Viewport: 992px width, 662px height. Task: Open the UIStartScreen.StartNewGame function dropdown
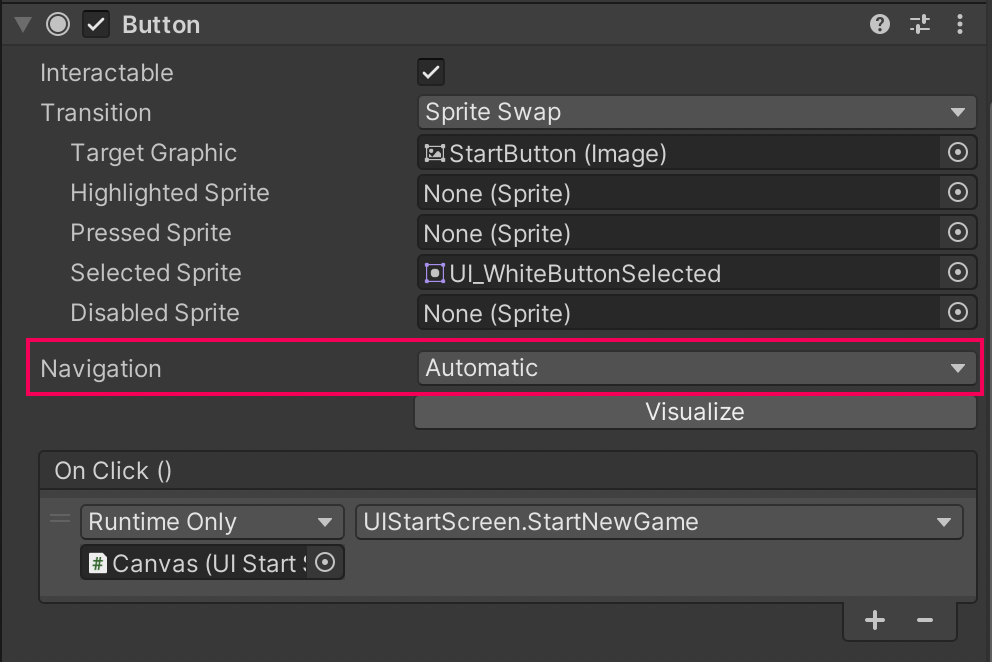[658, 522]
